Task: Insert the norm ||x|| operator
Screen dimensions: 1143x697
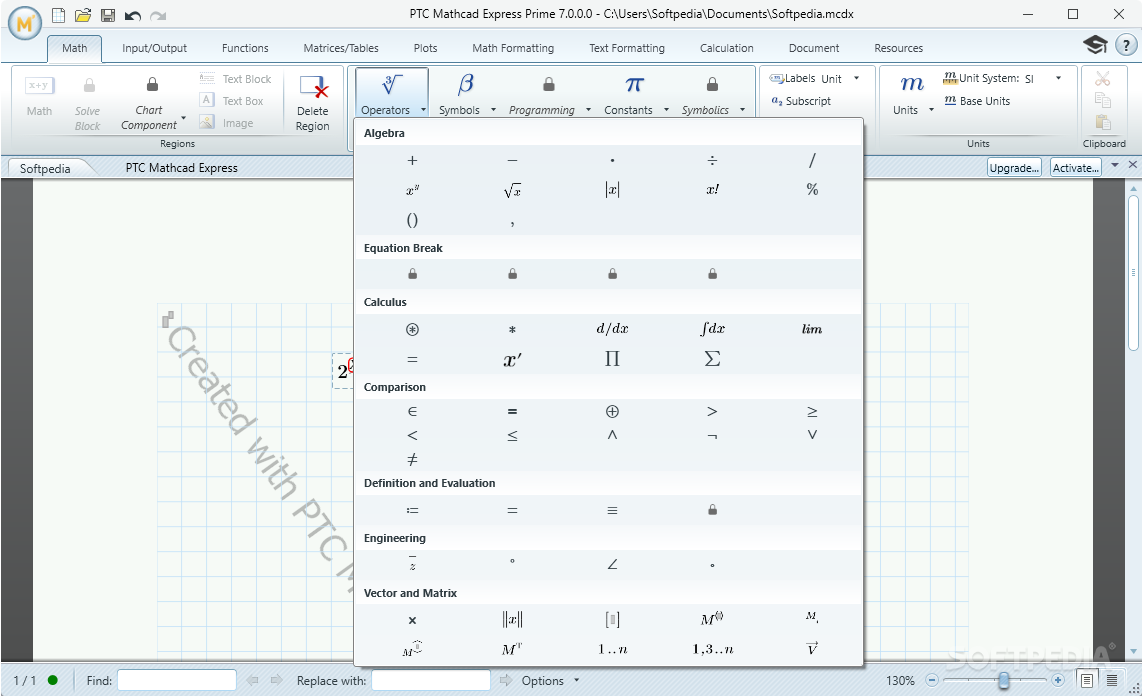Action: point(512,620)
